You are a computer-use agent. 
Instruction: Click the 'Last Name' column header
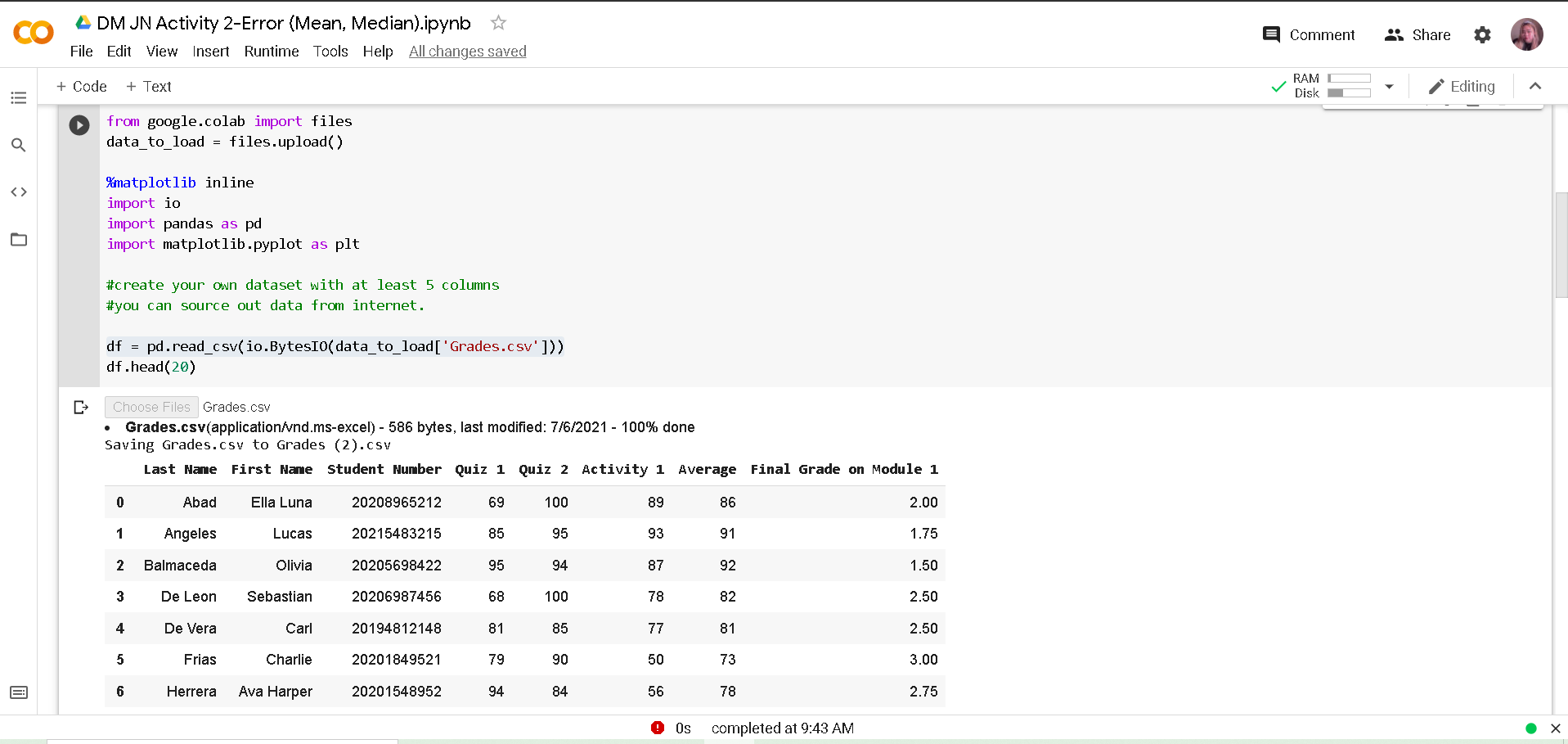(x=180, y=469)
